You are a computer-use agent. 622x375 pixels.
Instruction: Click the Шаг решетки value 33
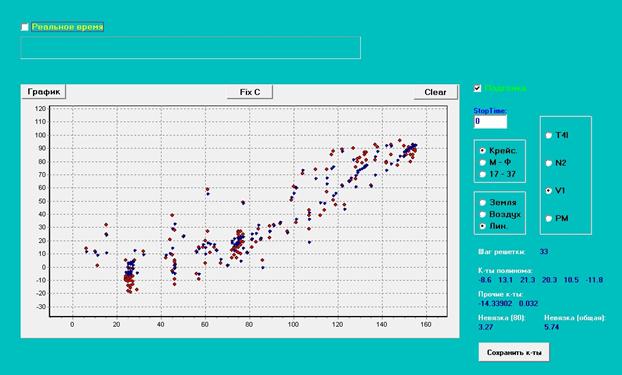tap(544, 252)
